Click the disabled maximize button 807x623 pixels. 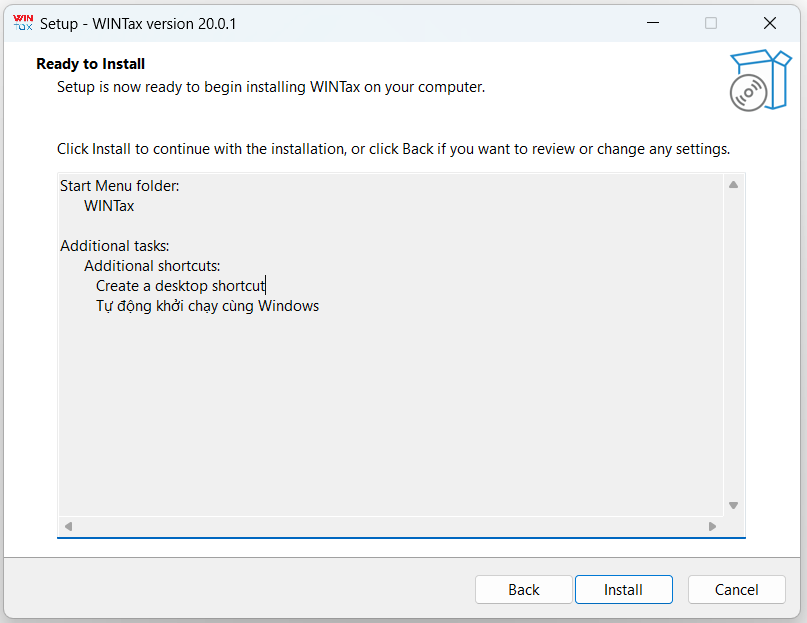[x=711, y=23]
